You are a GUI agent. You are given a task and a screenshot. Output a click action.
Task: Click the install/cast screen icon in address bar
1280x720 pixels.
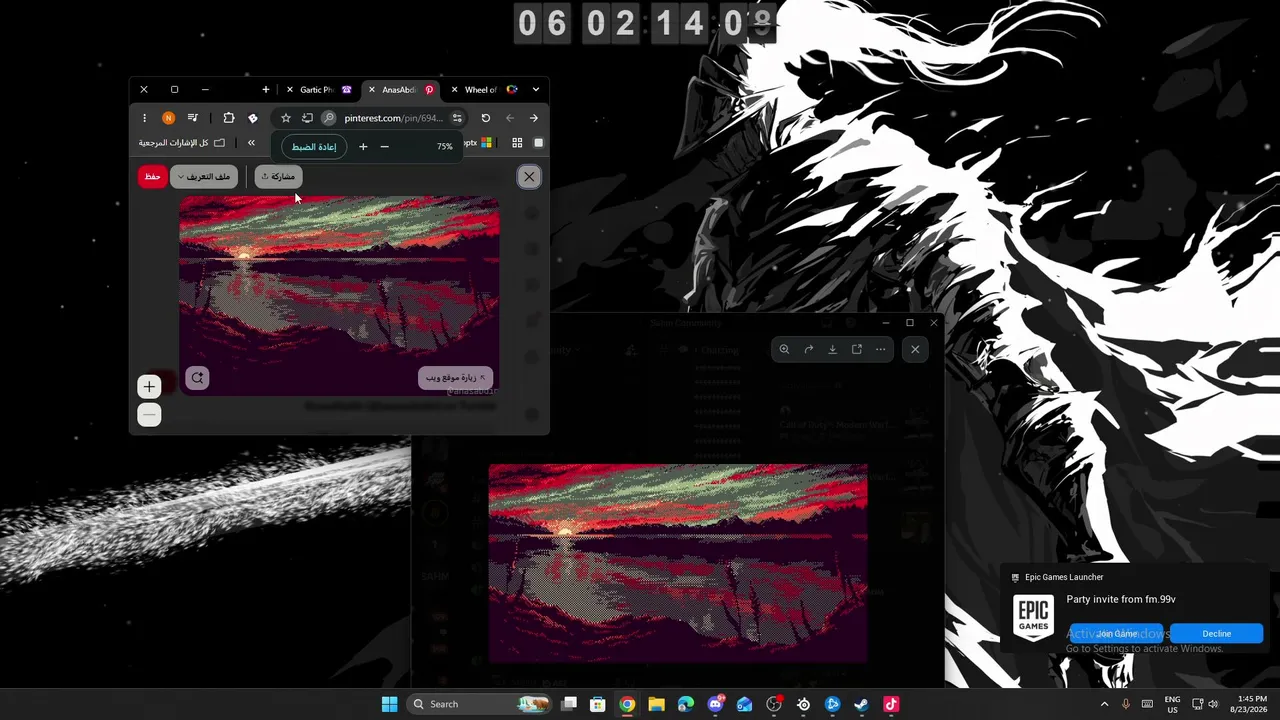(x=307, y=118)
